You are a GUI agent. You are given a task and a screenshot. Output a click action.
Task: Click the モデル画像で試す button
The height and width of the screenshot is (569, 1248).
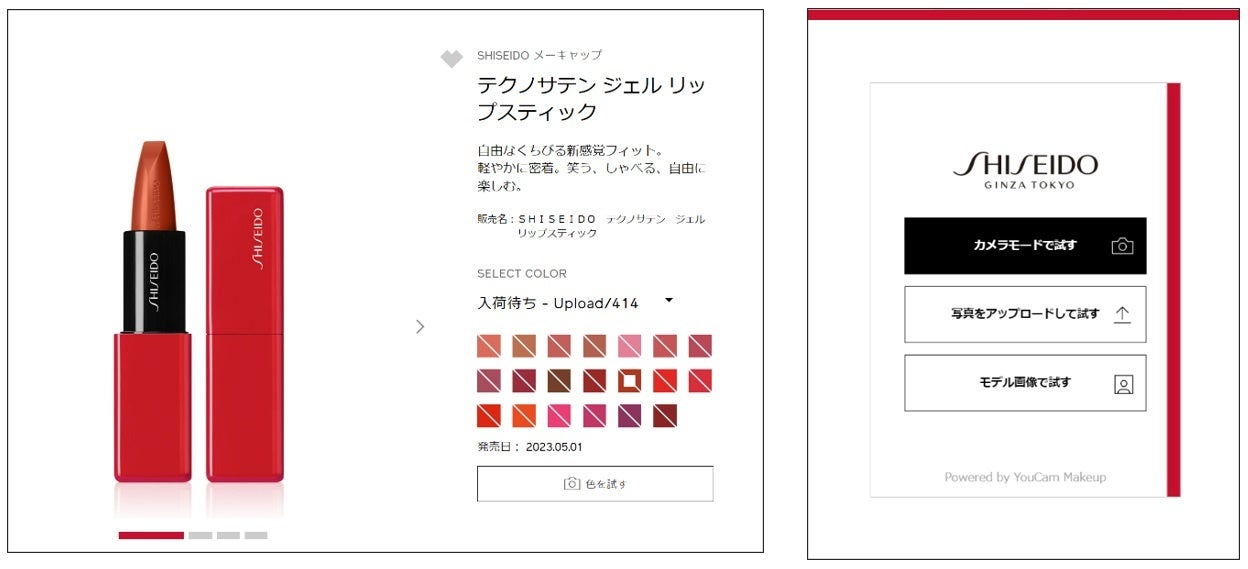(x=1025, y=383)
